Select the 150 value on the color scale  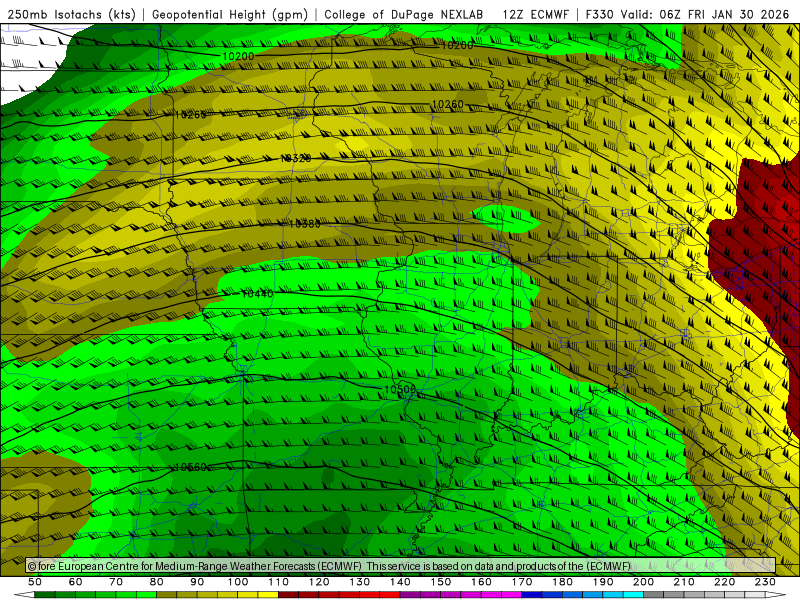pyautogui.click(x=441, y=582)
